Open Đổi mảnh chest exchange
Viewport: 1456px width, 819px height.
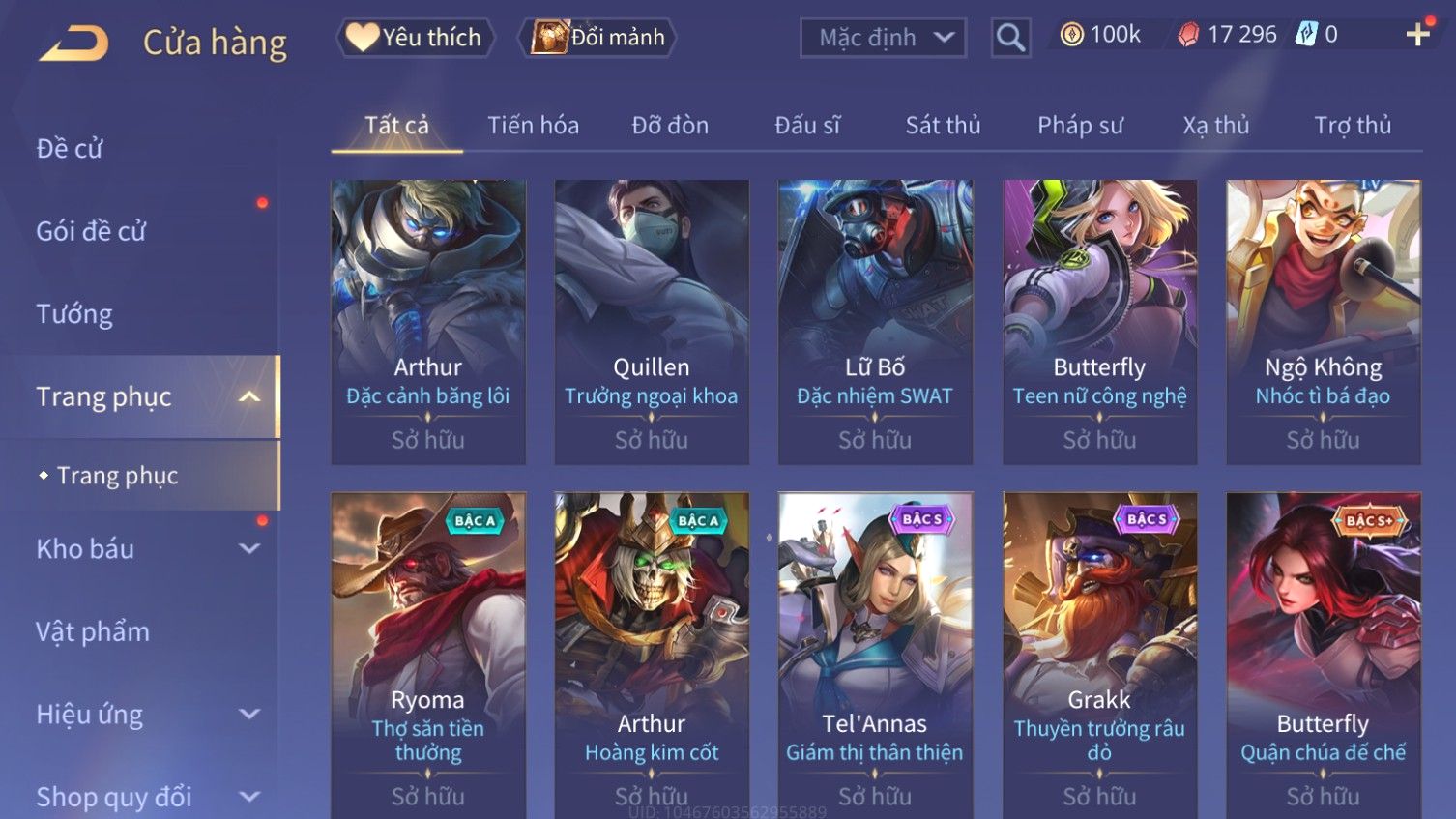[597, 38]
